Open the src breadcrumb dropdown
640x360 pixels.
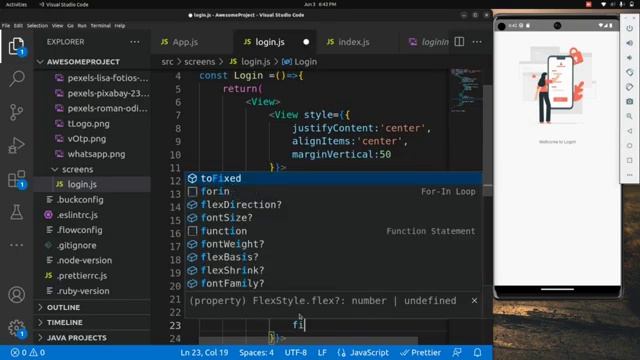click(167, 62)
